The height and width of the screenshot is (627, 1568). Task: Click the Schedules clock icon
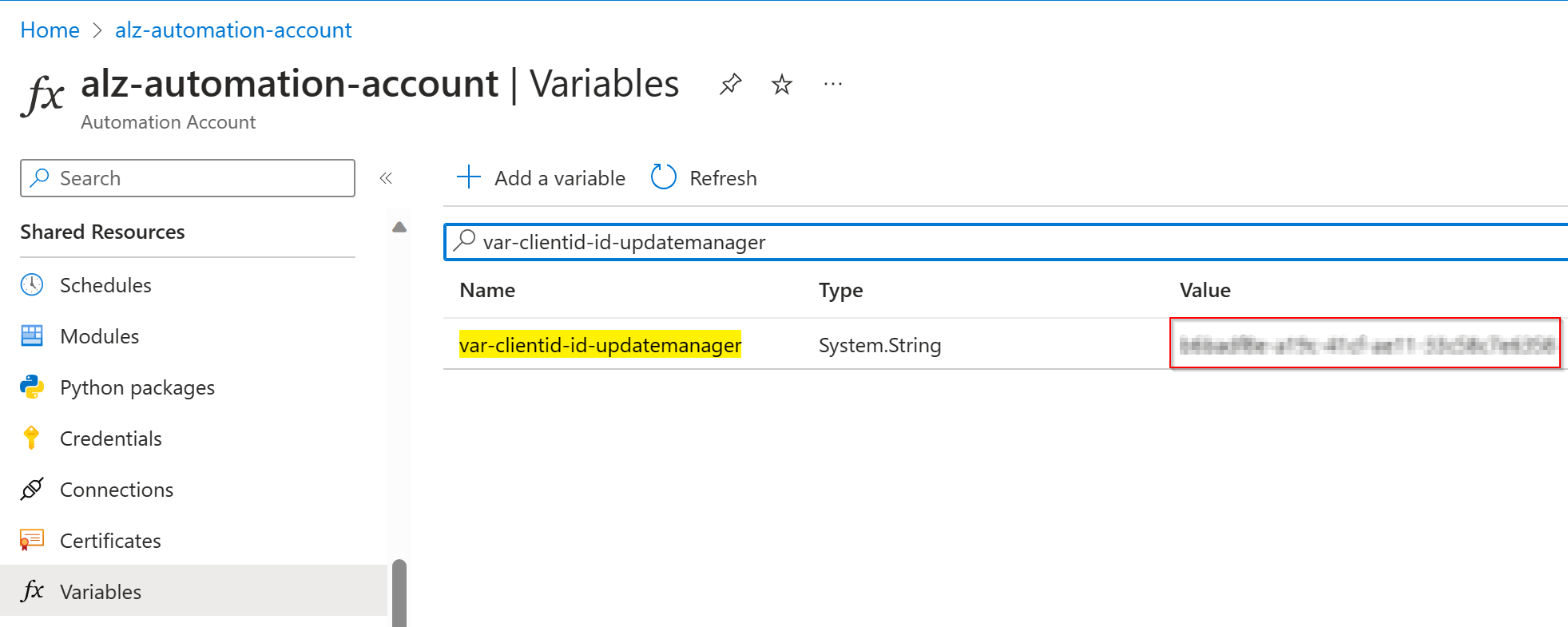(32, 284)
